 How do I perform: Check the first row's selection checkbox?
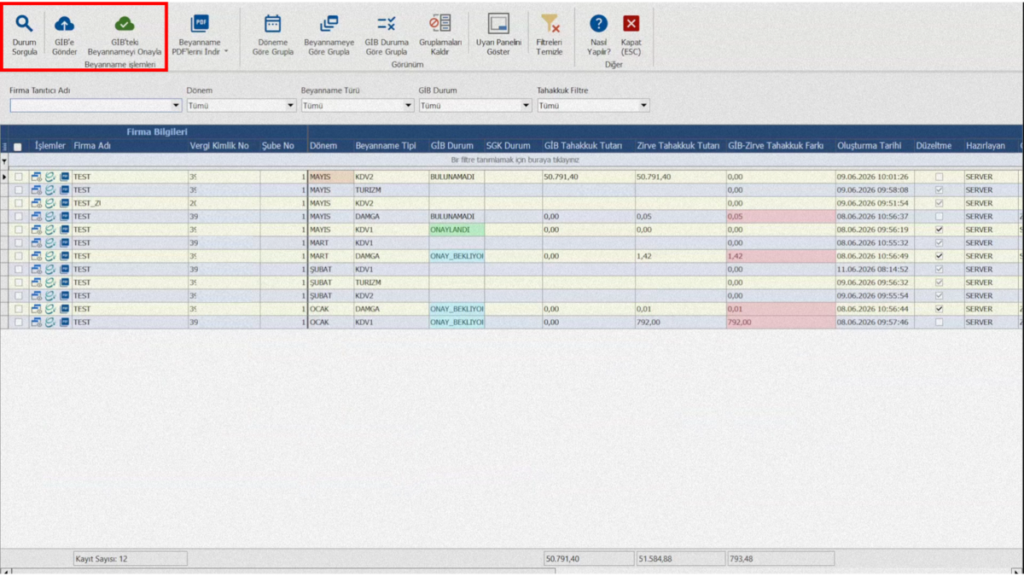tap(18, 177)
